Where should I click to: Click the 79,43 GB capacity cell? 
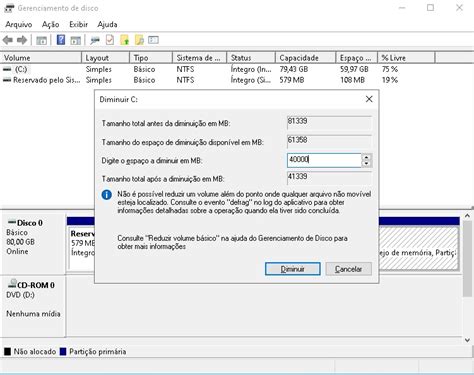tap(294, 69)
